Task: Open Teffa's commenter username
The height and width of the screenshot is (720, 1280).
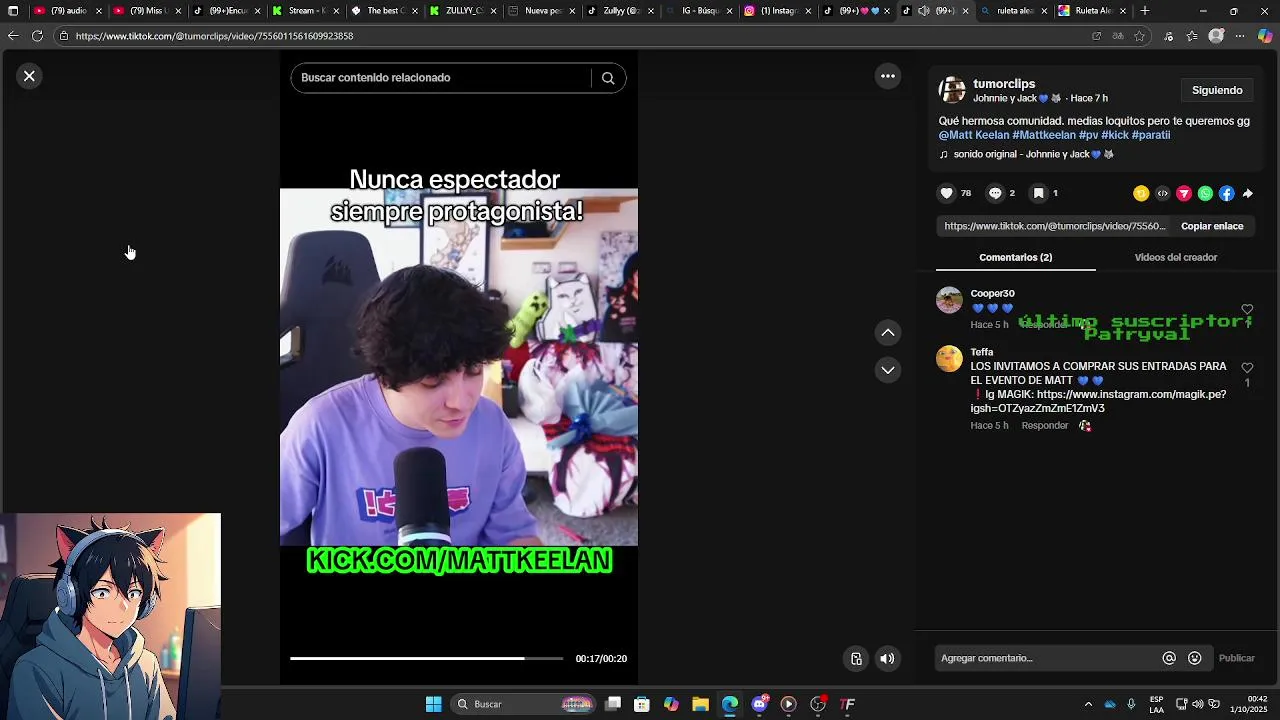Action: (x=982, y=352)
